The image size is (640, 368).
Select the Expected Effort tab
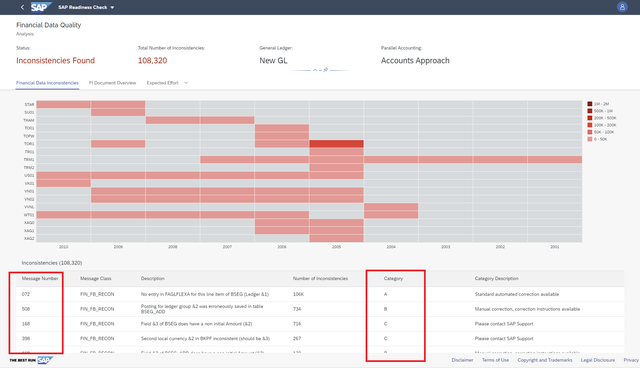click(x=162, y=83)
